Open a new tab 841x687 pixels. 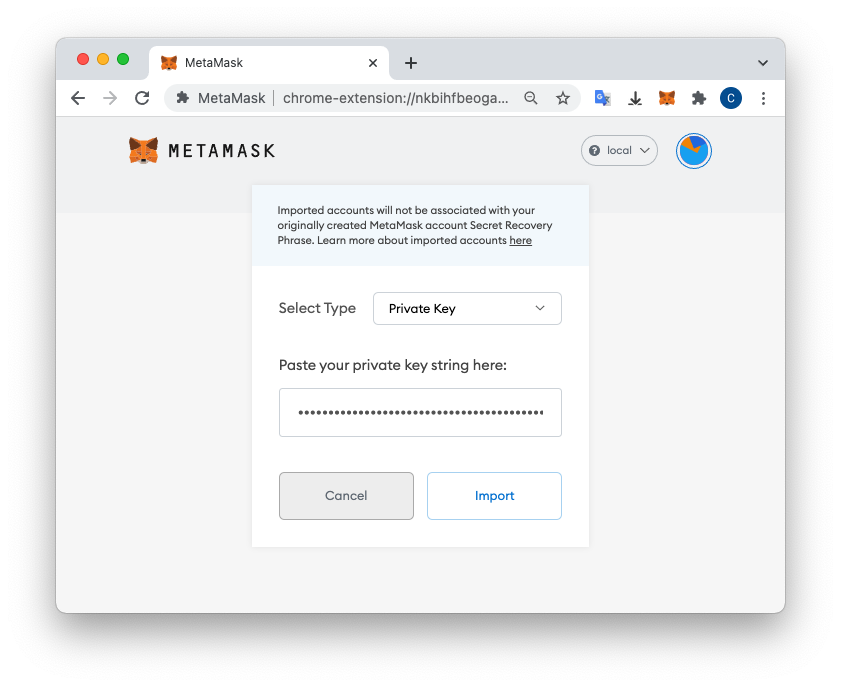click(x=410, y=63)
